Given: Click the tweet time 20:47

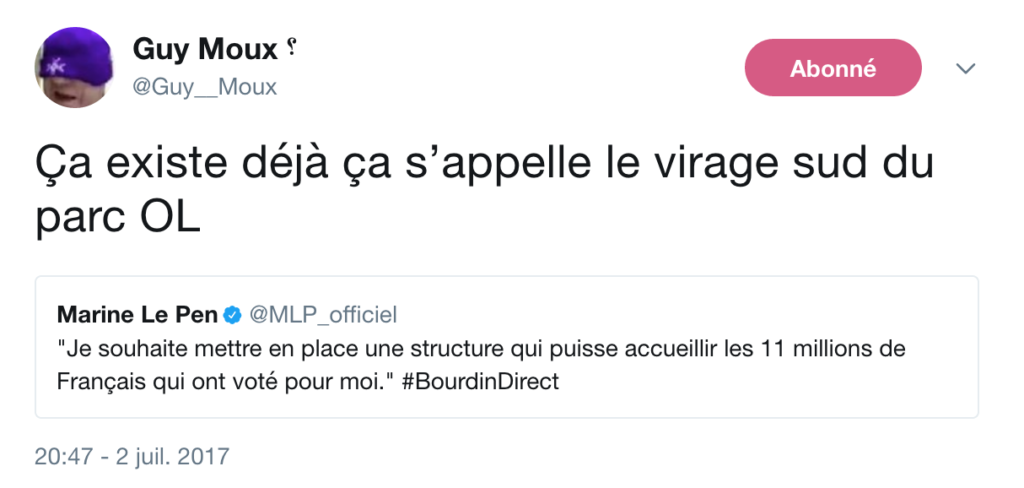Looking at the screenshot, I should click(60, 458).
